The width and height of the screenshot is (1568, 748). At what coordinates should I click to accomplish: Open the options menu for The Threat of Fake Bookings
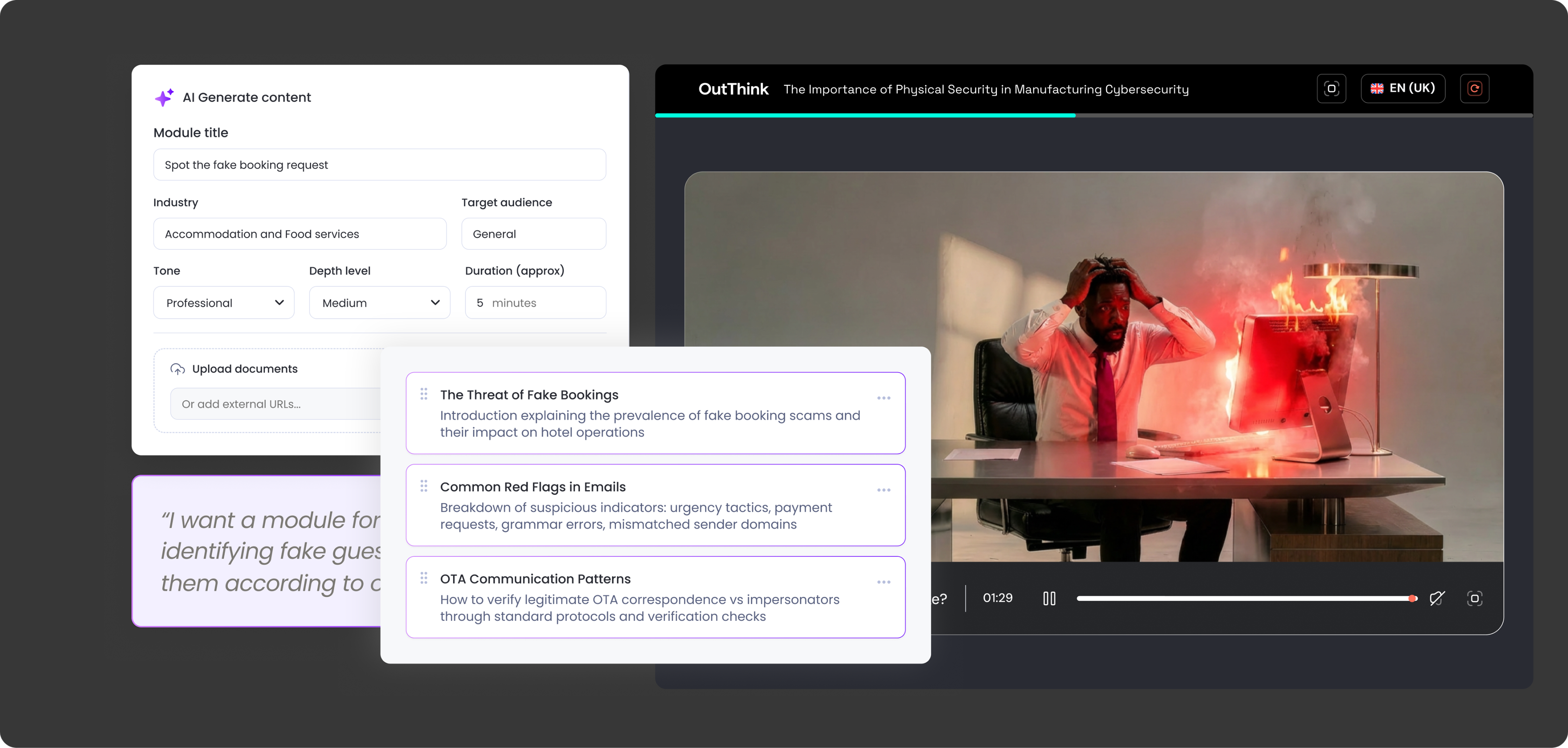click(884, 398)
